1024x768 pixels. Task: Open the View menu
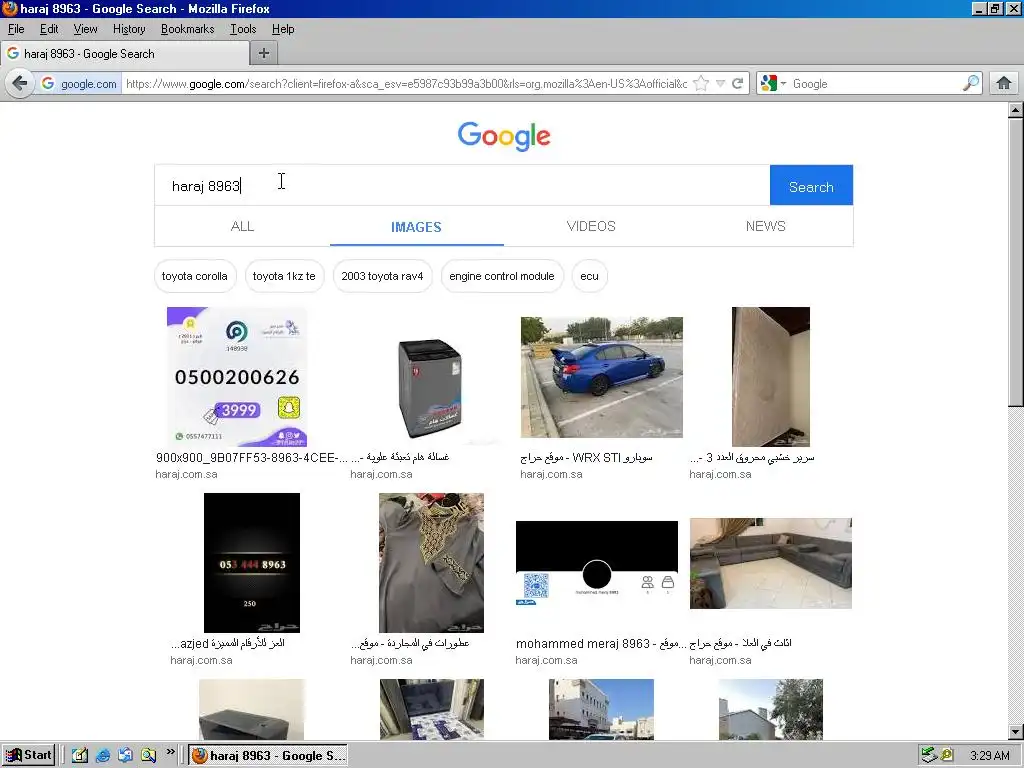point(85,29)
